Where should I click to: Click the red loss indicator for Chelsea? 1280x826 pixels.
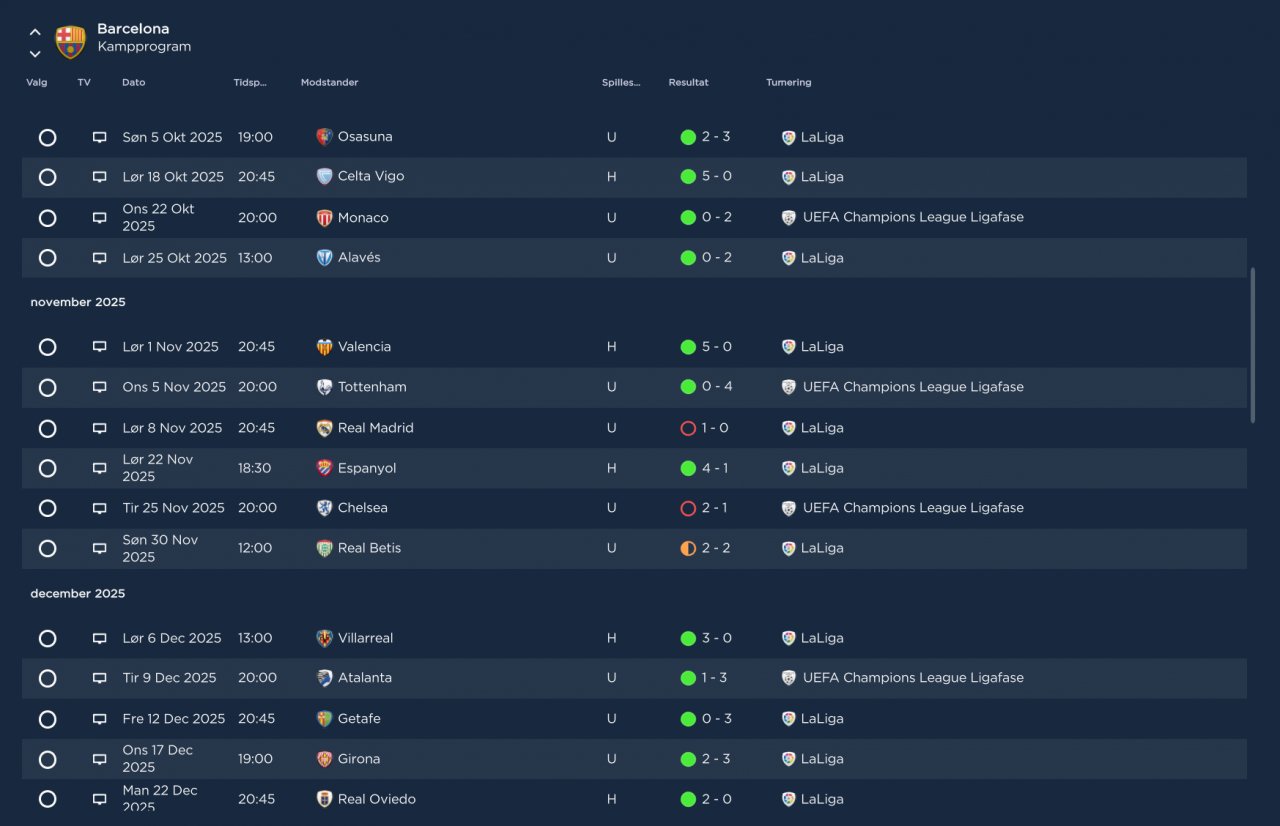688,508
